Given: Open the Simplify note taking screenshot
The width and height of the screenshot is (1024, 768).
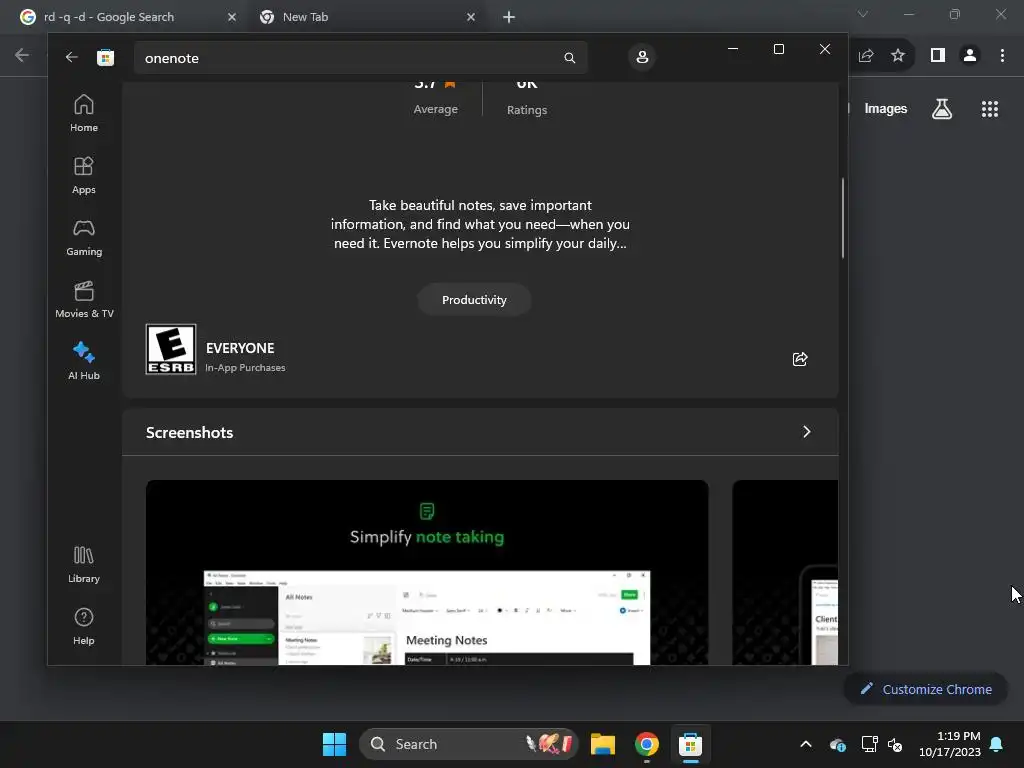Looking at the screenshot, I should [427, 572].
